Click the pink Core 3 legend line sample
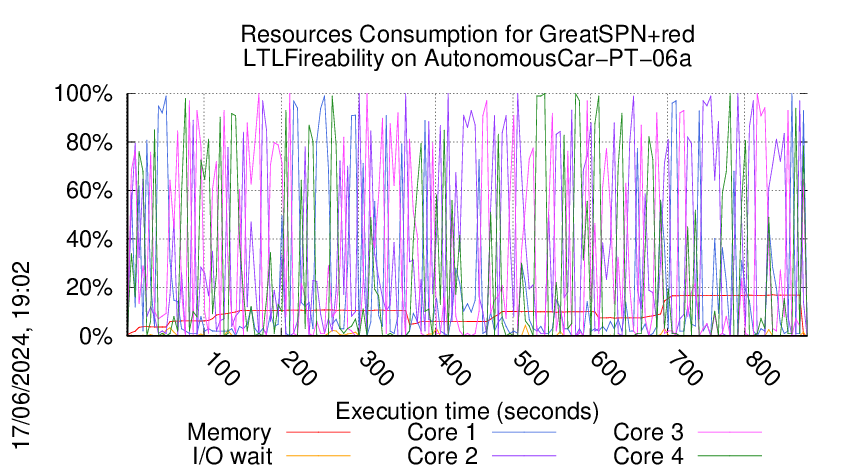The image size is (850, 475). [x=730, y=432]
